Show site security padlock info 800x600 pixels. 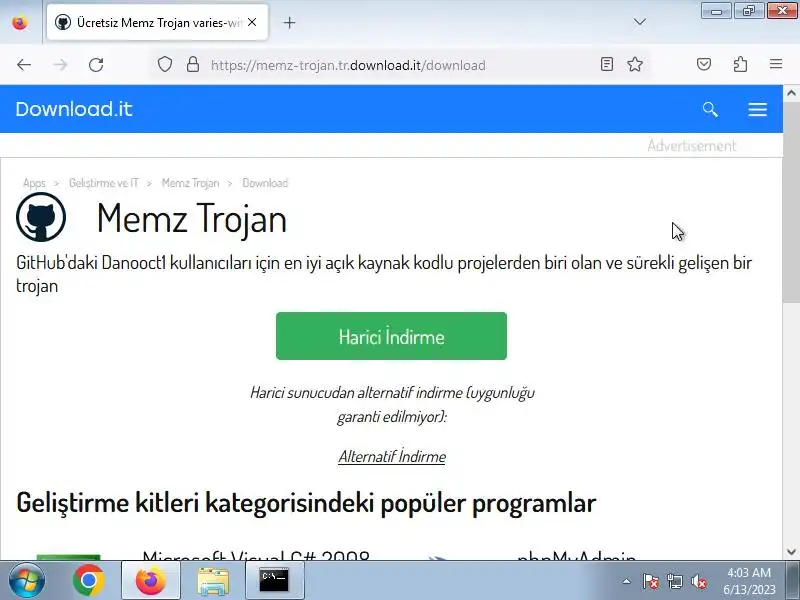[x=193, y=65]
